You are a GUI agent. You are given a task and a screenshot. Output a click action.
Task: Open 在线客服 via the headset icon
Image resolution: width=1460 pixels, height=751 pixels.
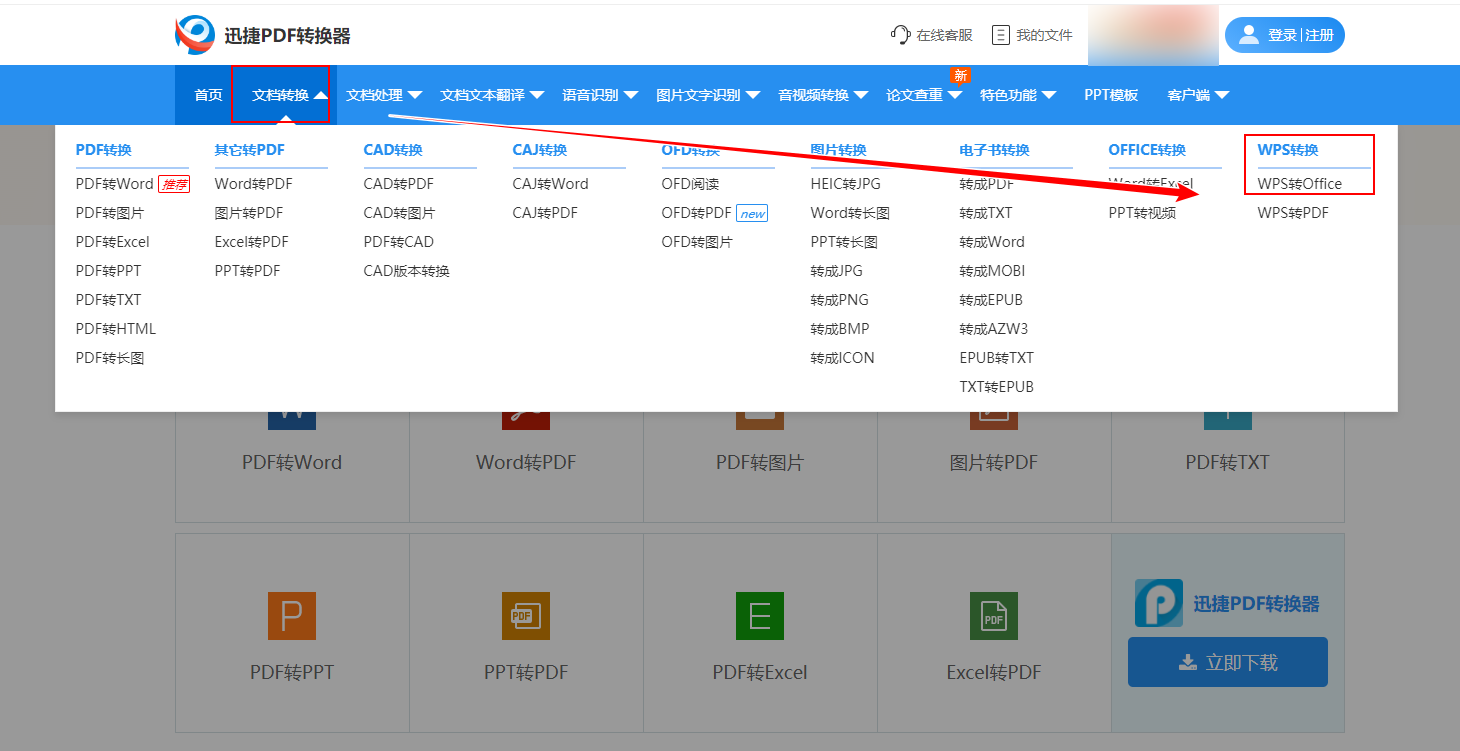tap(900, 35)
